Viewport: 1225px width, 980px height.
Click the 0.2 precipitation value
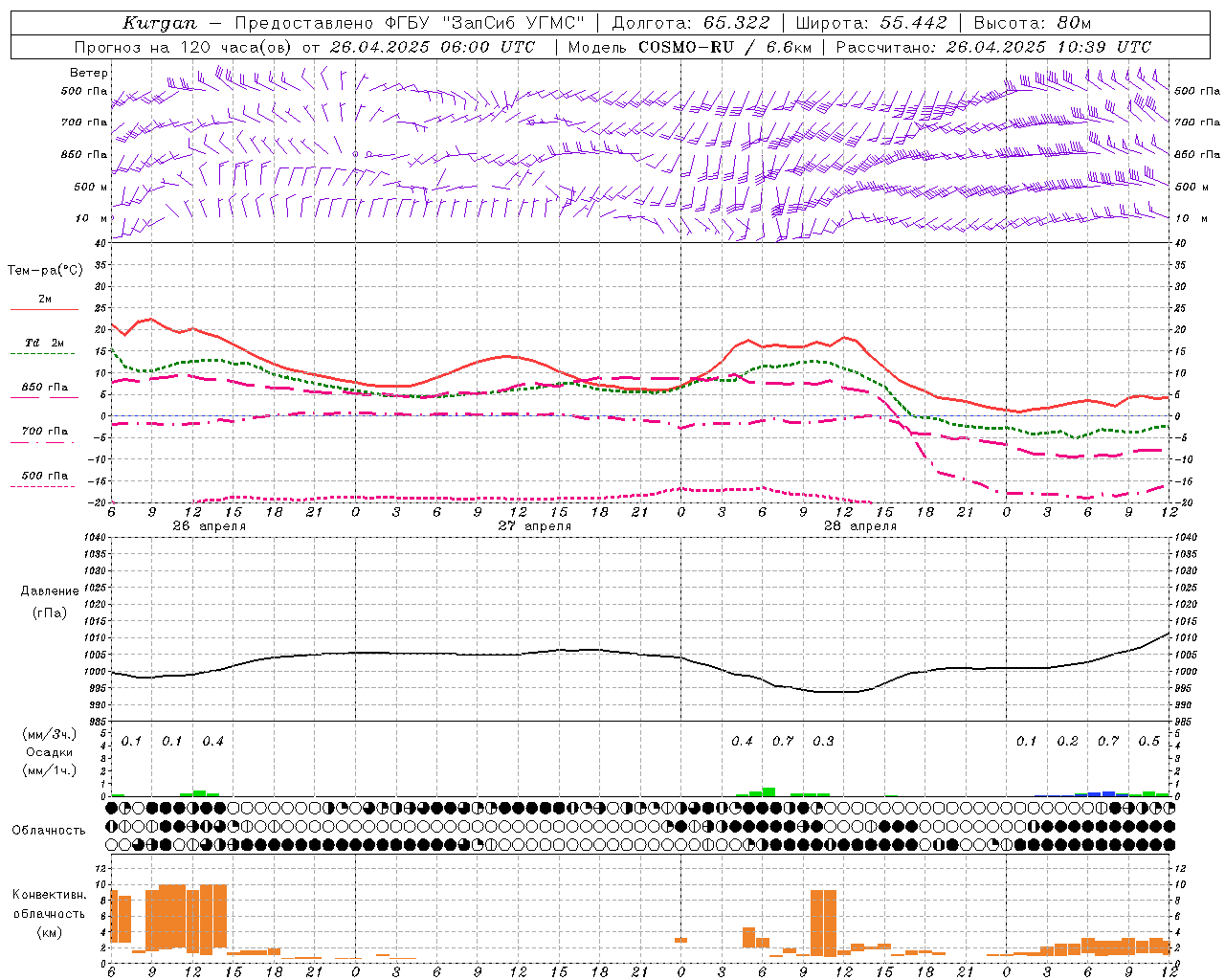[x=1067, y=742]
